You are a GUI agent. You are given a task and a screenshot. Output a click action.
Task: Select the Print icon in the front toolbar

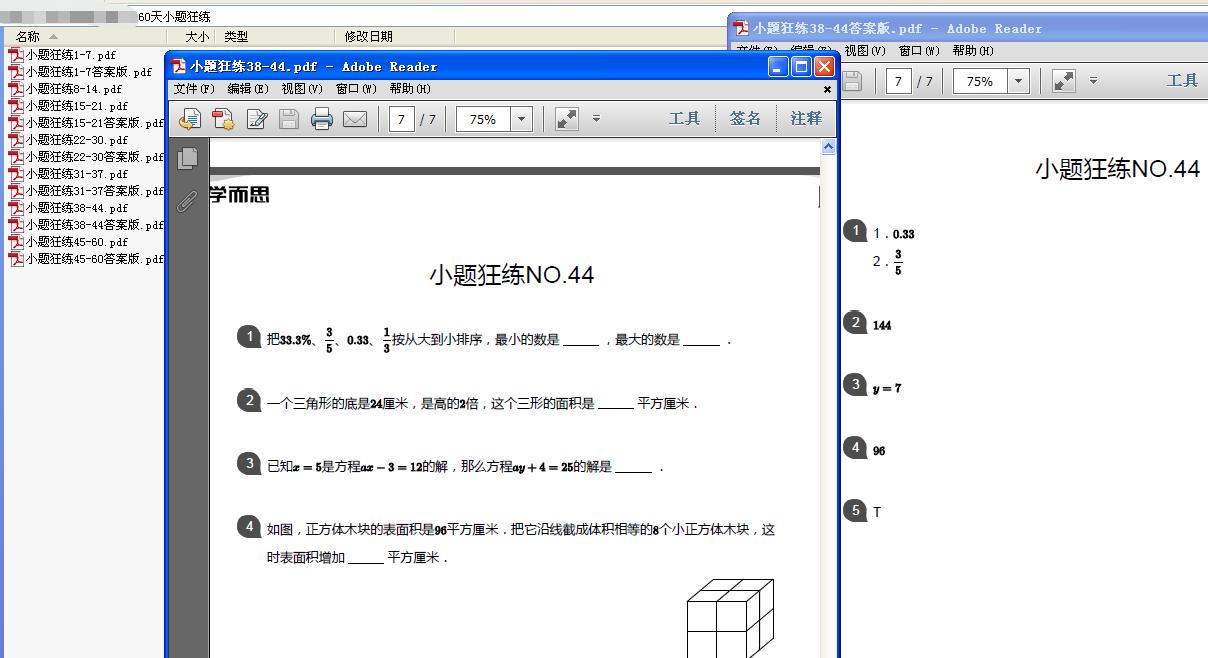point(322,119)
